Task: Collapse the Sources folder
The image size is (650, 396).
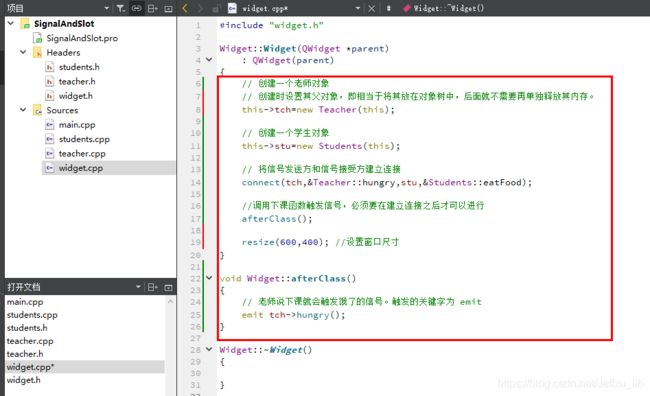Action: pyautogui.click(x=23, y=110)
